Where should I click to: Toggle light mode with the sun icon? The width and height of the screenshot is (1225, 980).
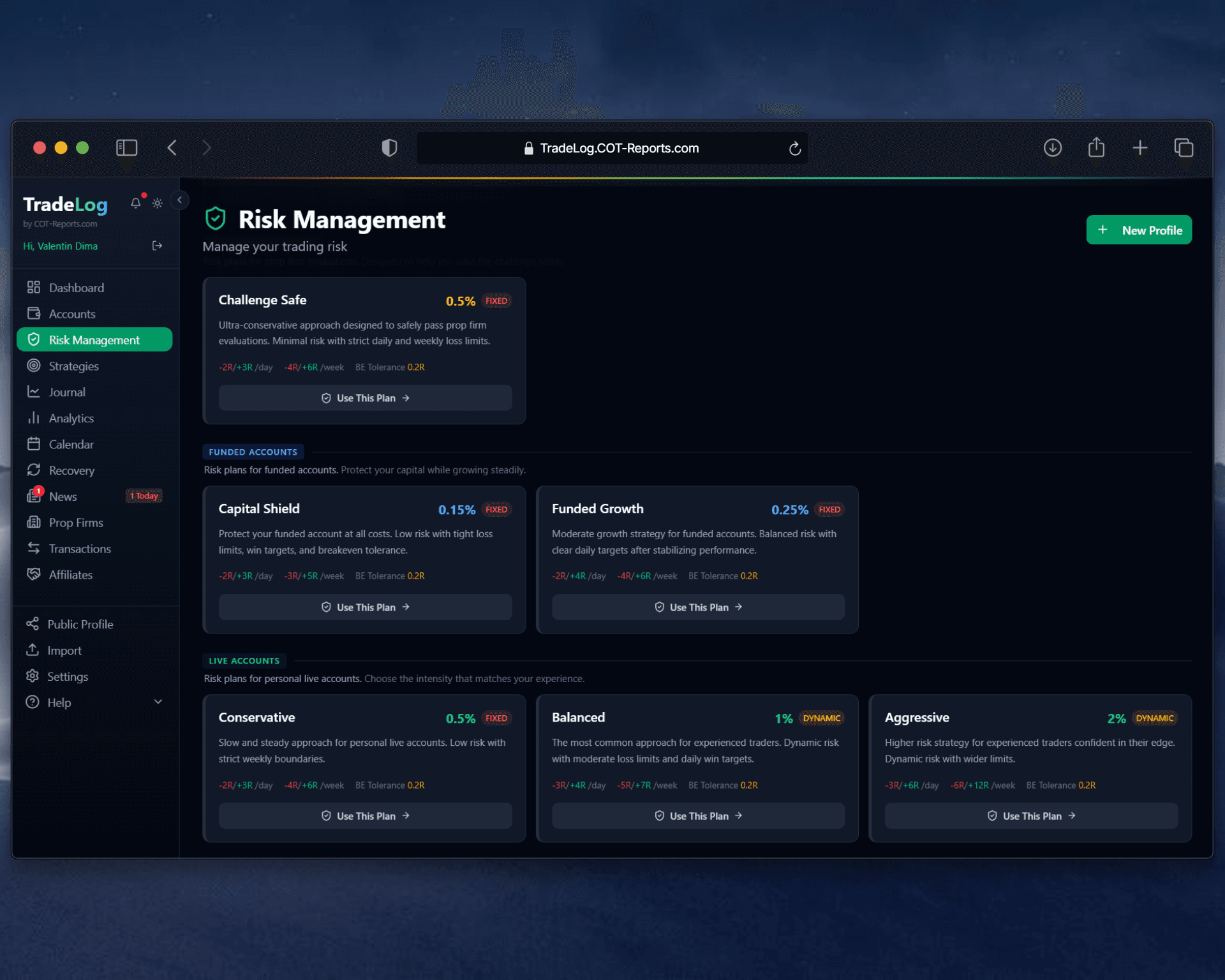157,203
